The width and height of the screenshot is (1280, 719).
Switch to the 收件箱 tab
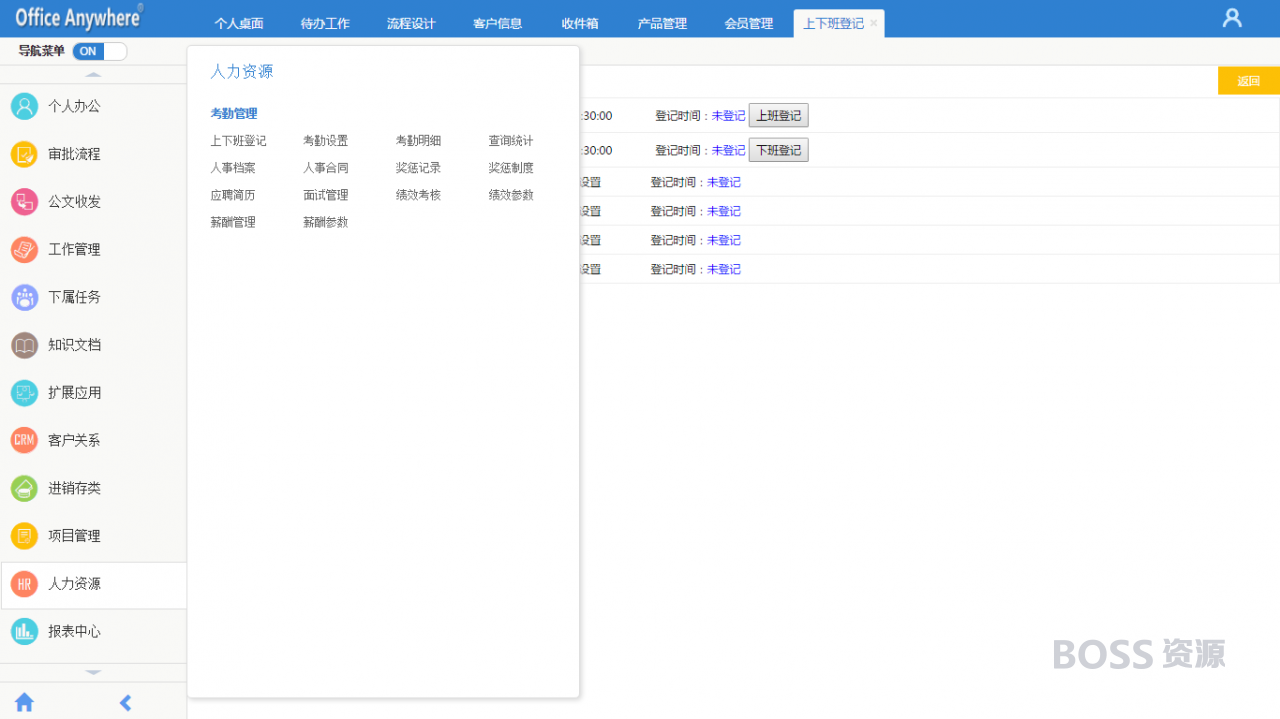580,23
